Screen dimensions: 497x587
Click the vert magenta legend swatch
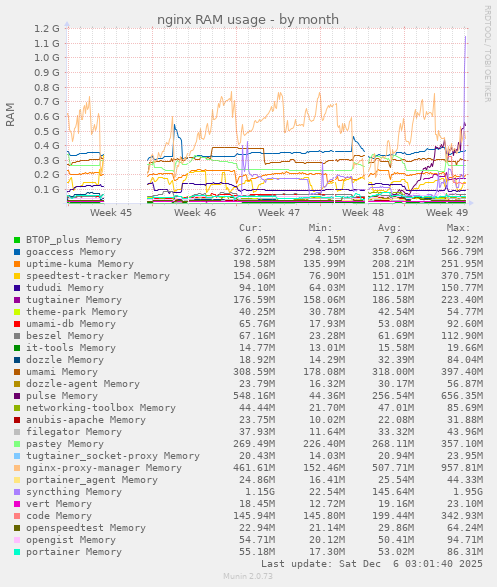tap(17, 504)
